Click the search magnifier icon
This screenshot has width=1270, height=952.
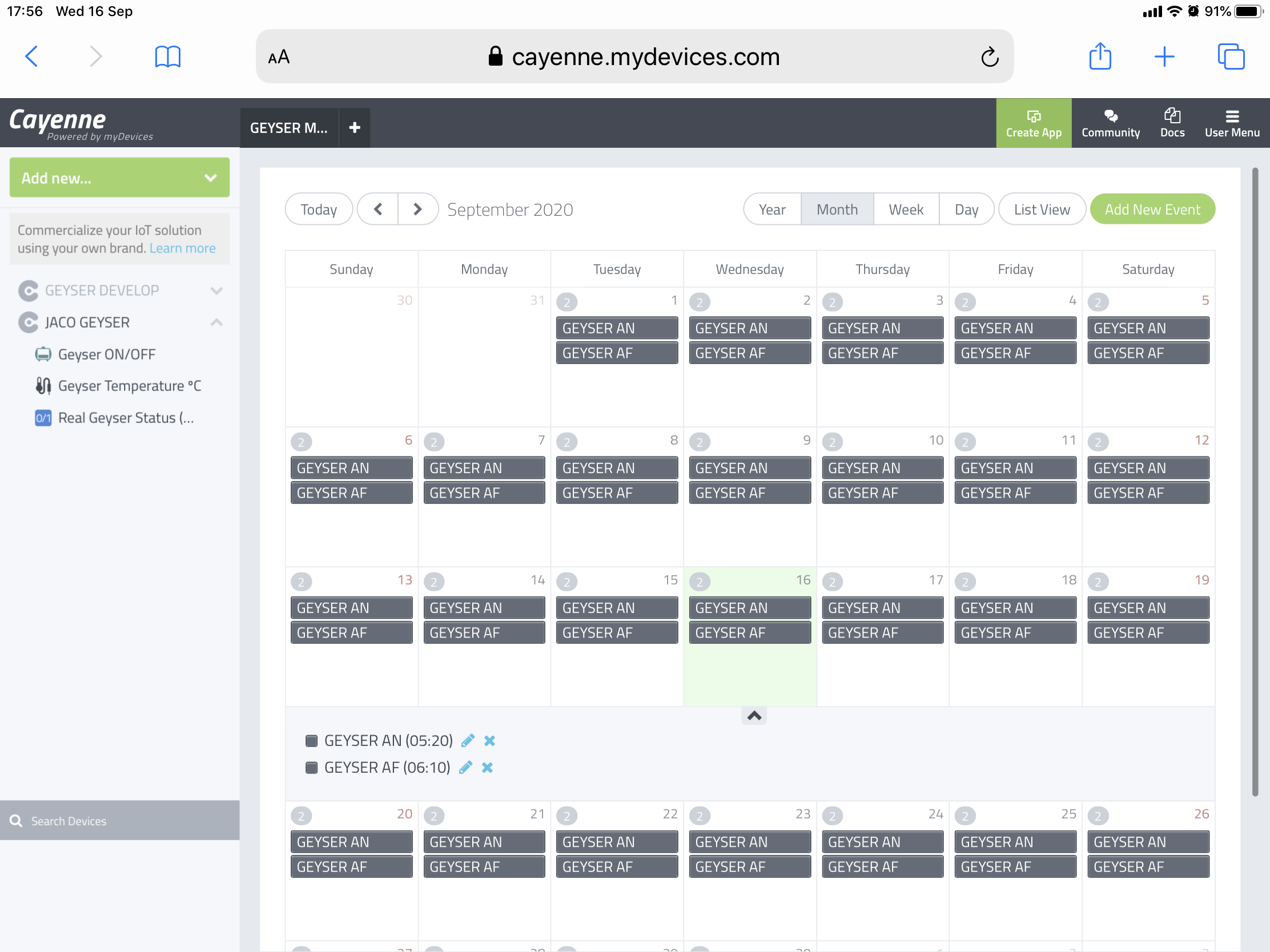pyautogui.click(x=16, y=821)
